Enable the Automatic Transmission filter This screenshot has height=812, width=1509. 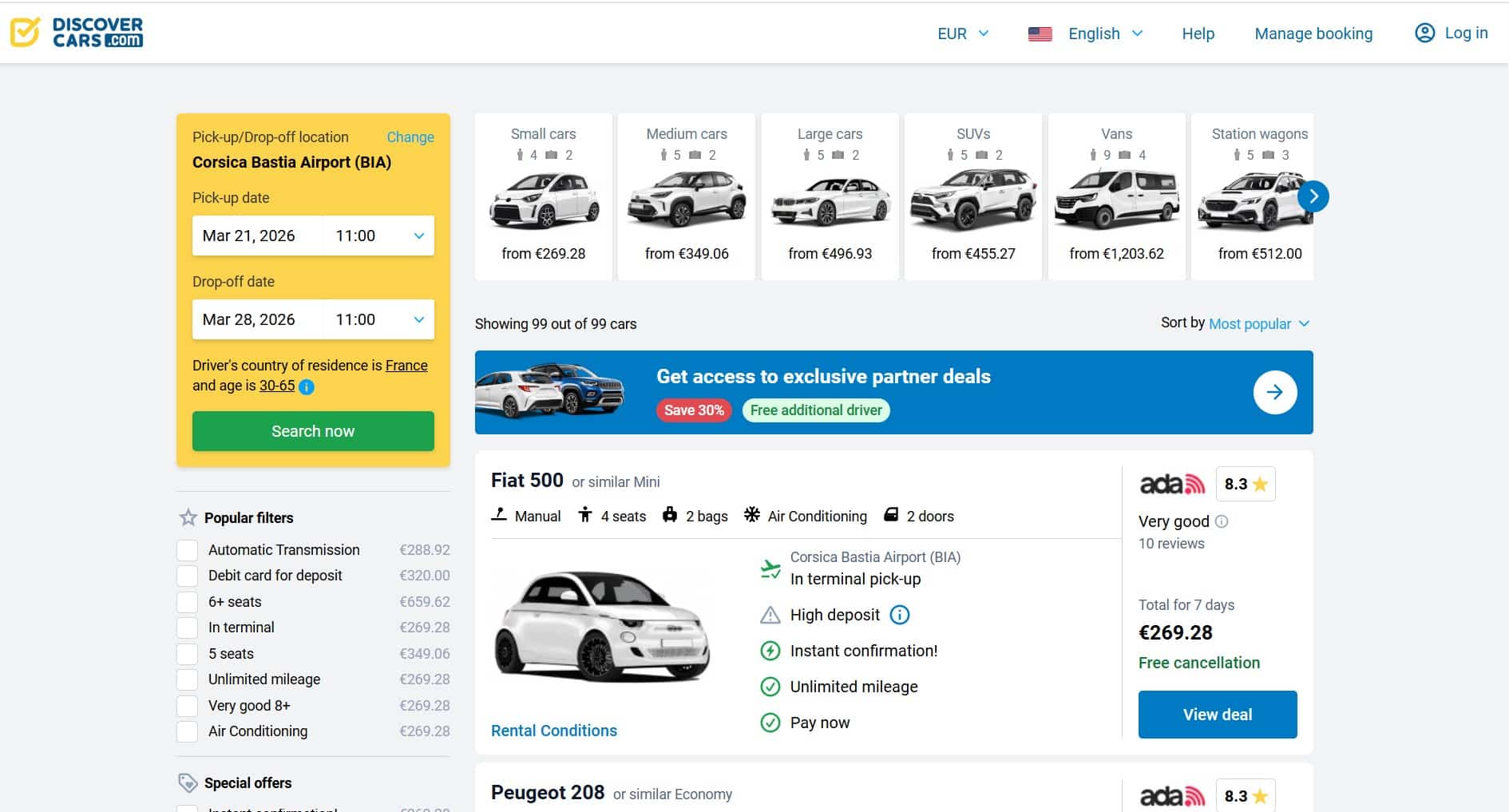(x=188, y=550)
